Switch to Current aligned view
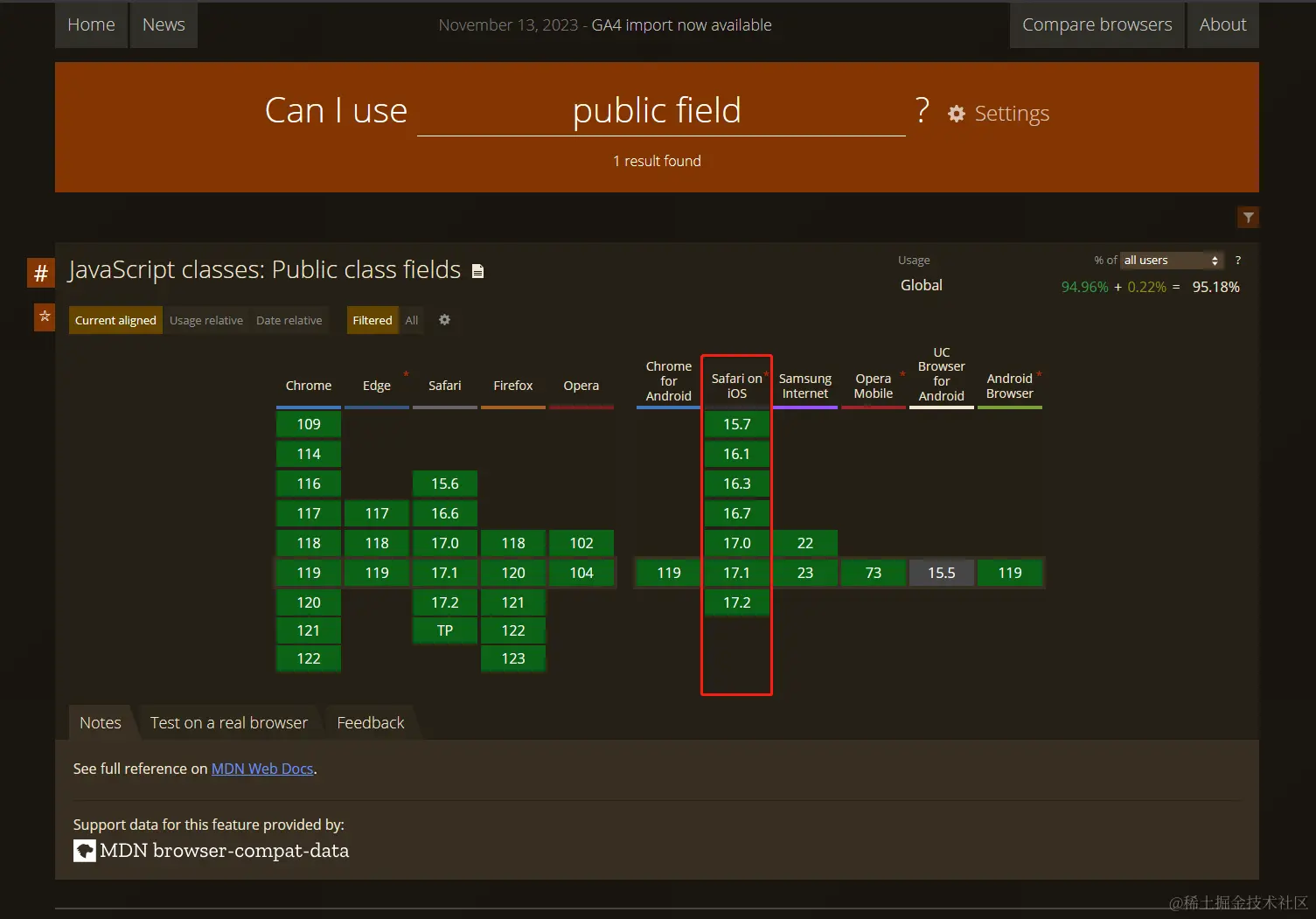1316x919 pixels. (115, 320)
